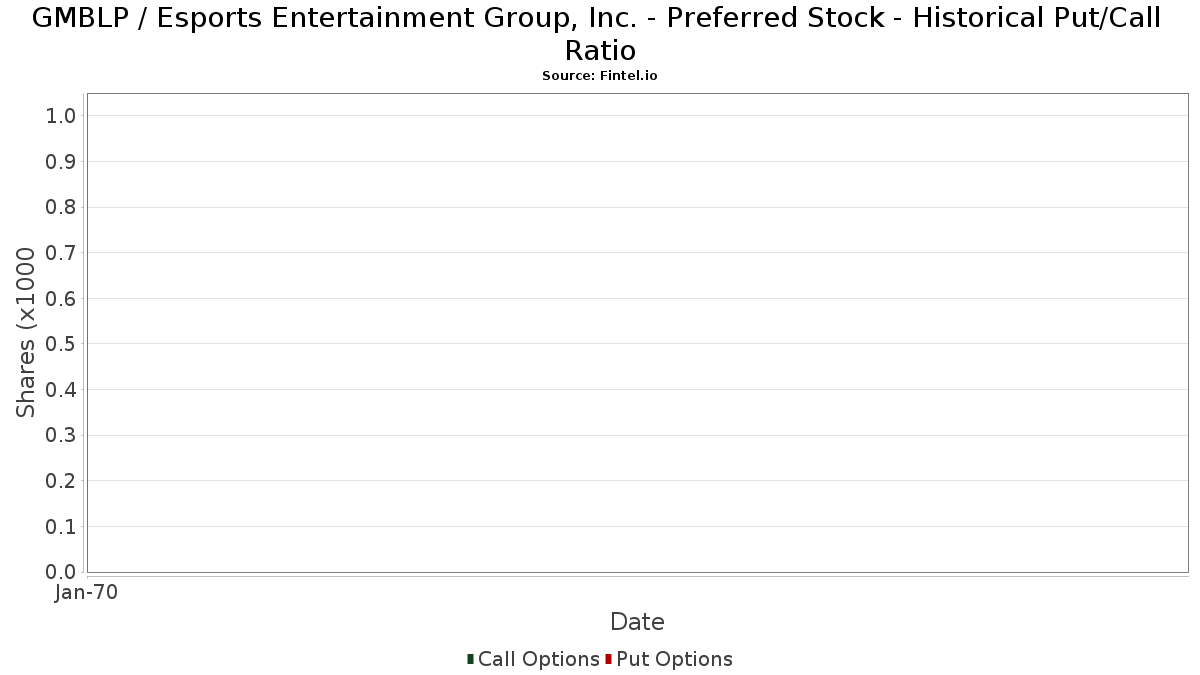Click the 0.9 y-axis tick label
Image resolution: width=1200 pixels, height=675 pixels.
point(61,162)
